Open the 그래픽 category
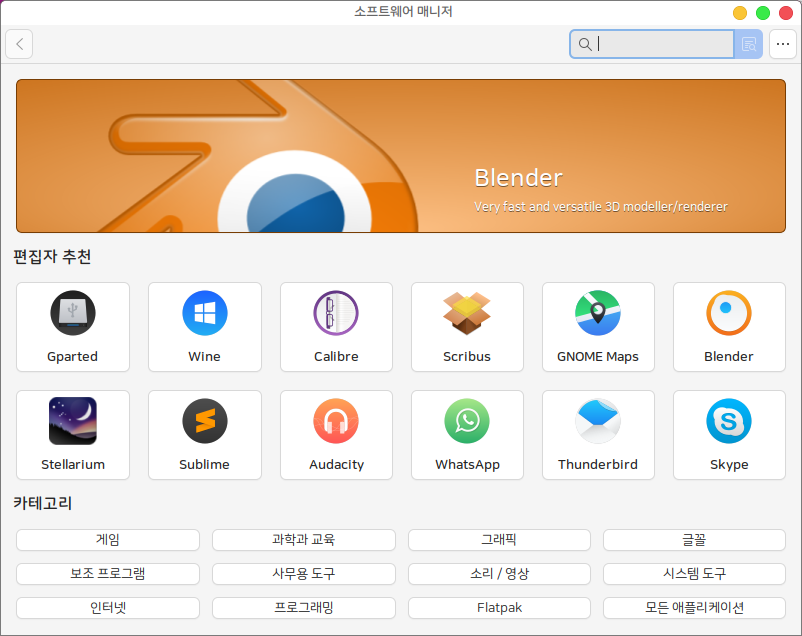 coord(499,540)
